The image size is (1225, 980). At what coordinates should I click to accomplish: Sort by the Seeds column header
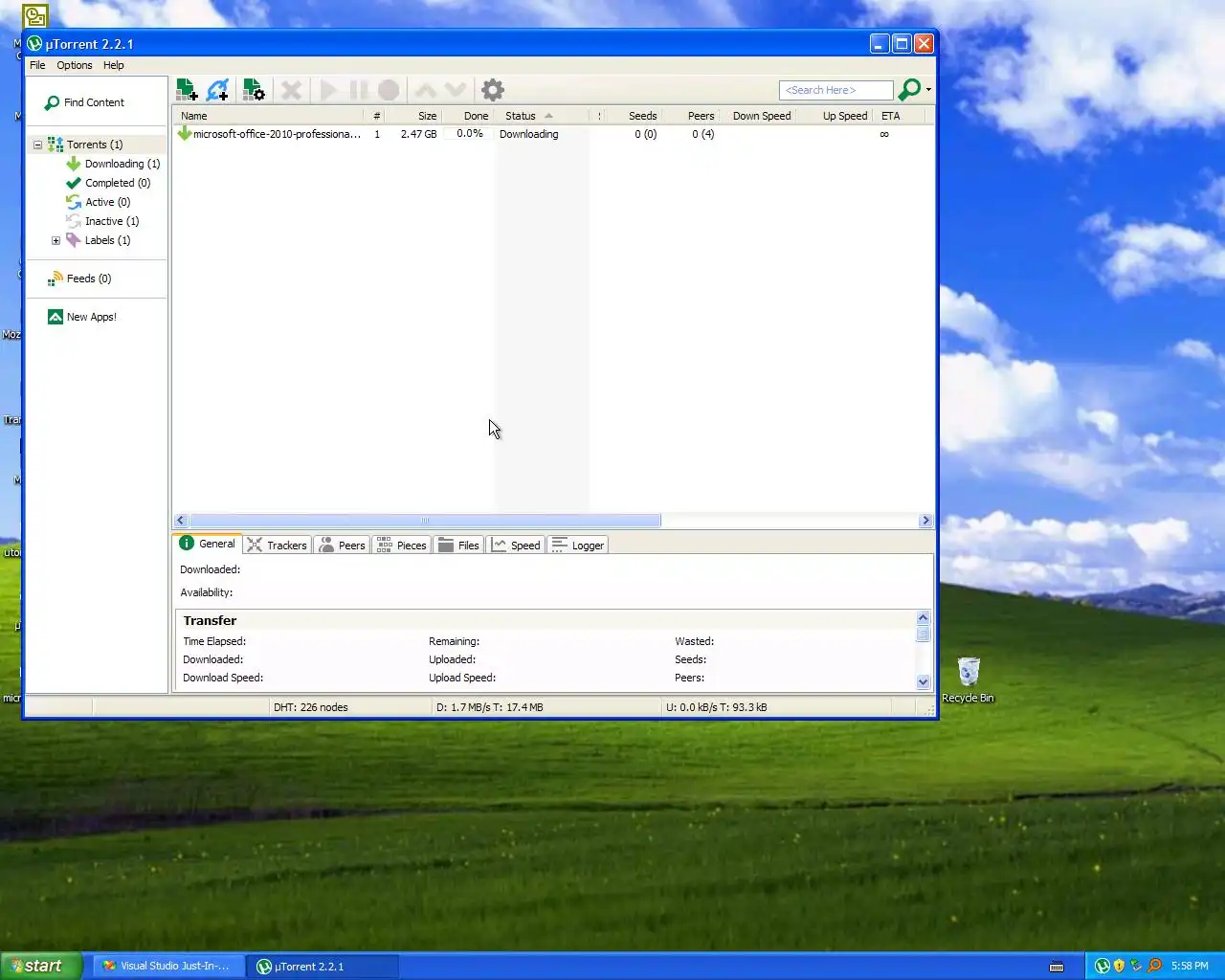(x=635, y=116)
